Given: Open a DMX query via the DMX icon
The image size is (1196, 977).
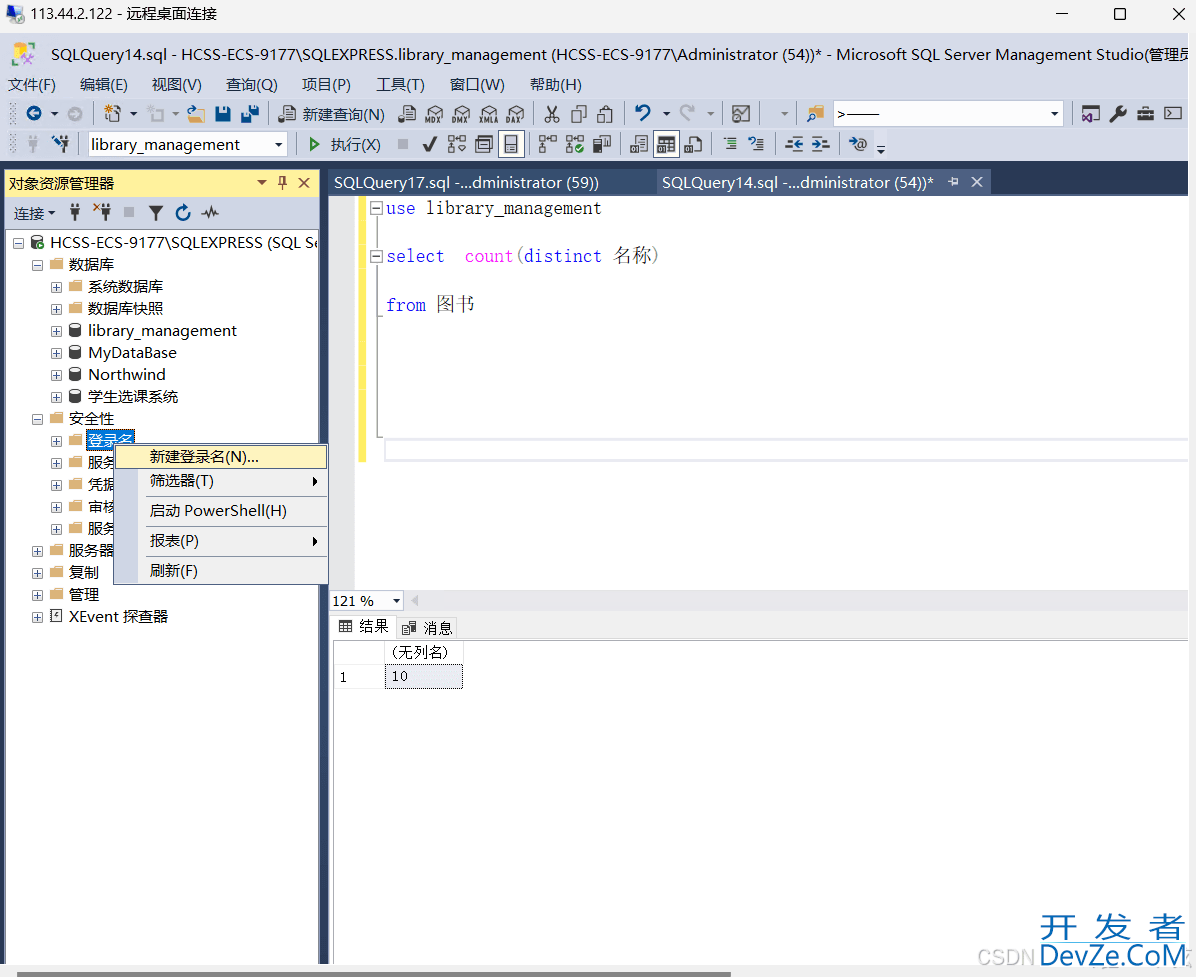Looking at the screenshot, I should [x=461, y=114].
